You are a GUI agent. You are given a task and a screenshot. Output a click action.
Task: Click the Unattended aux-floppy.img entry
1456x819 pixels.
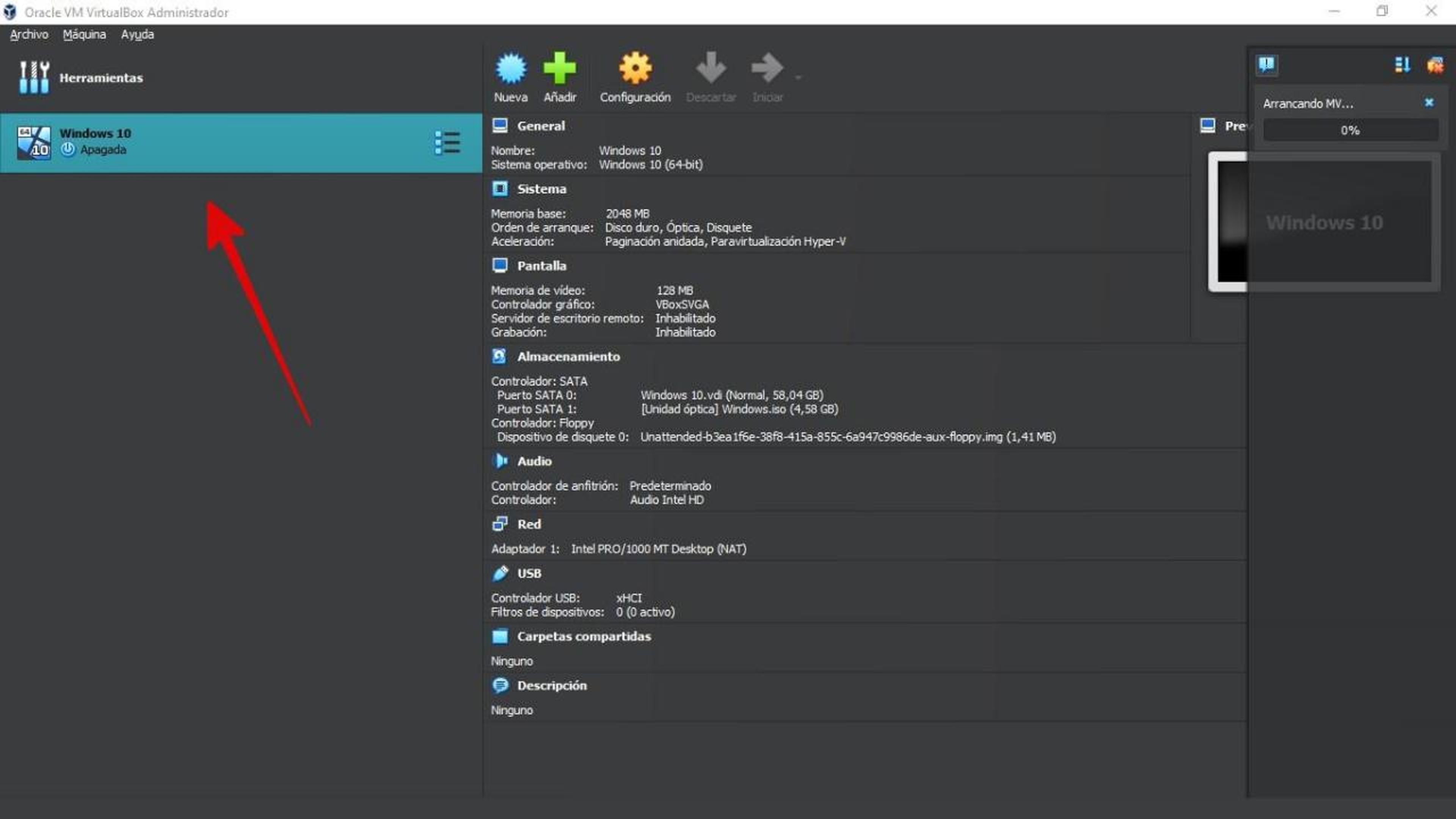(x=848, y=437)
